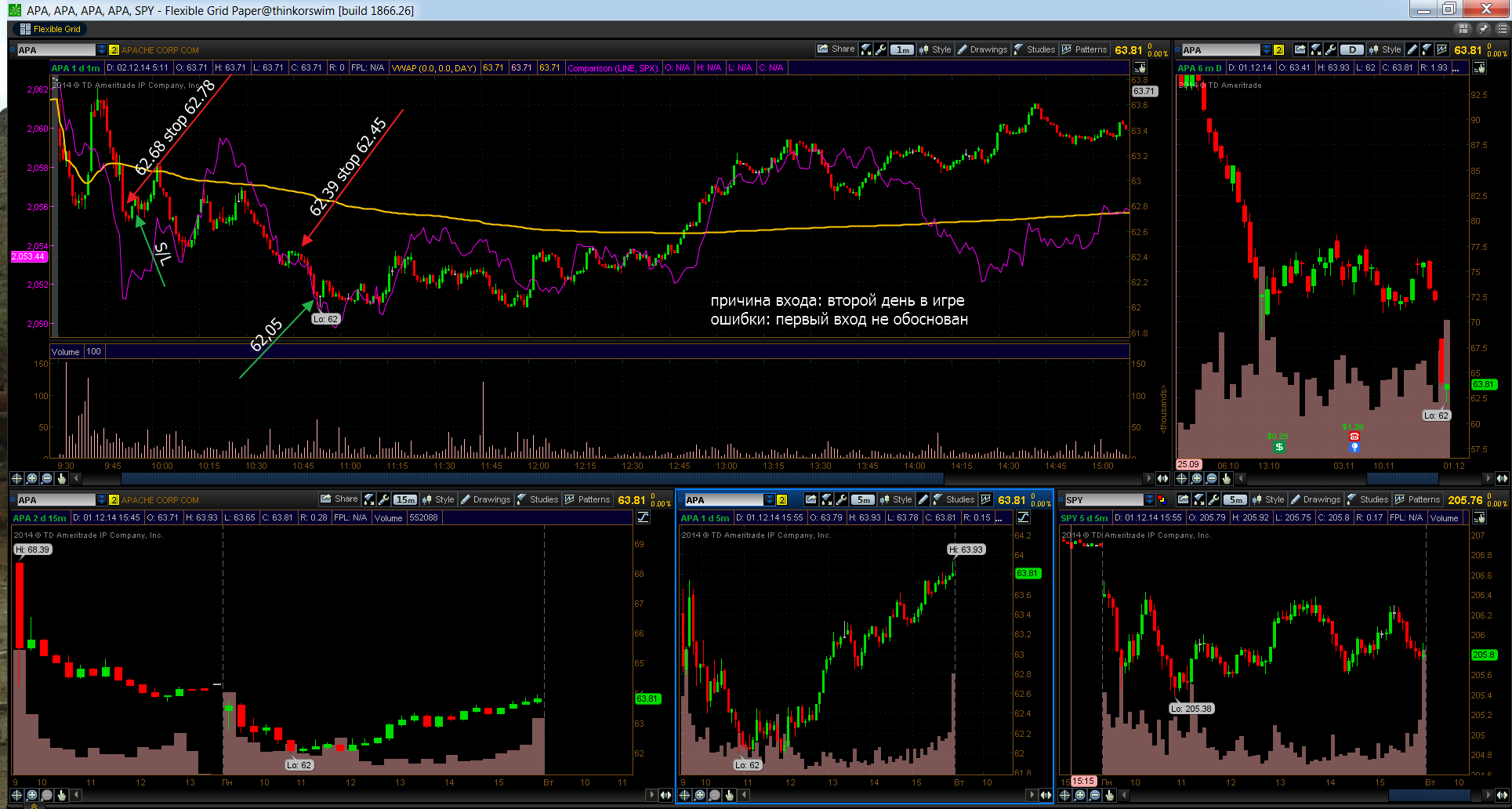The image size is (1512, 809).
Task: Open wrench settings in 15m APA chart
Action: 383,499
